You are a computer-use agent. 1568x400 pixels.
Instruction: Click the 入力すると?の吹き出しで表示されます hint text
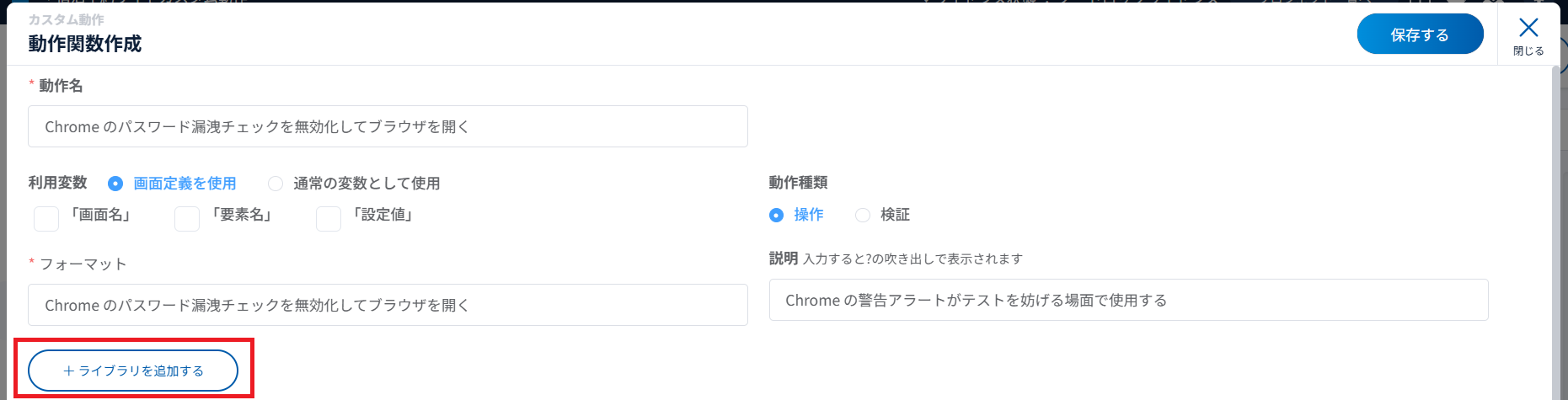pyautogui.click(x=912, y=259)
